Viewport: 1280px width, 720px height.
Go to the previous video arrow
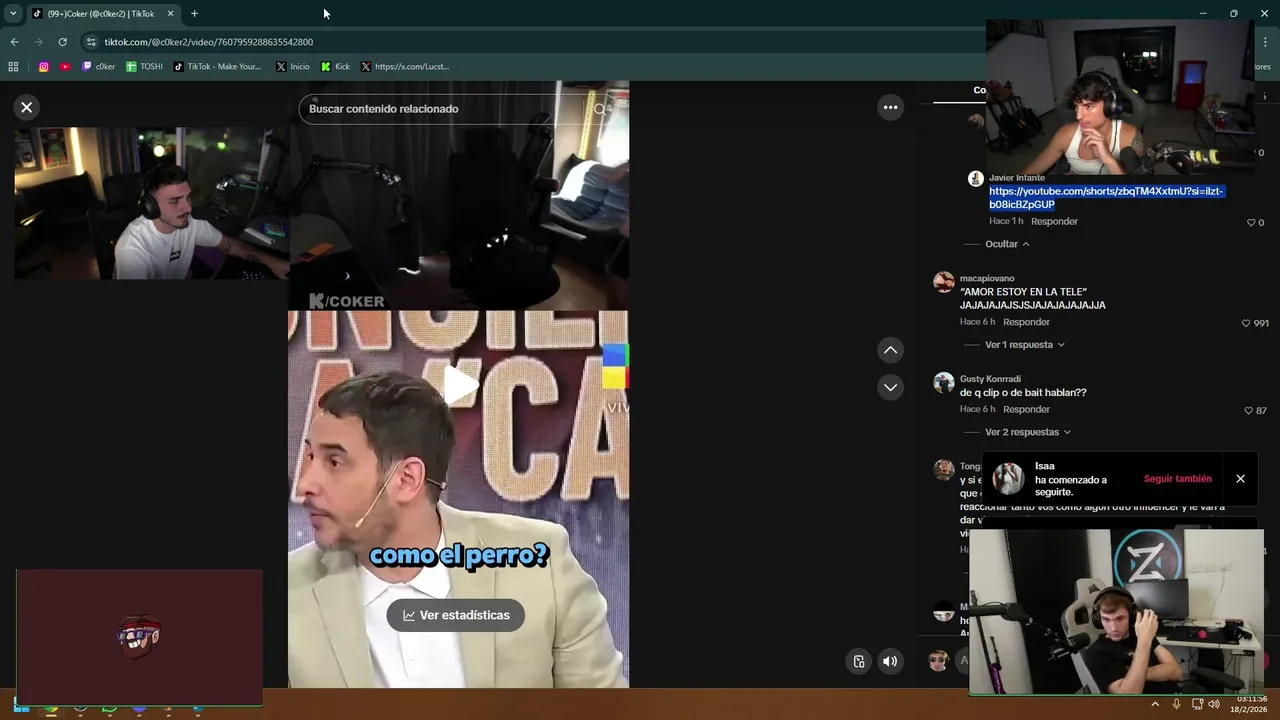click(x=890, y=350)
